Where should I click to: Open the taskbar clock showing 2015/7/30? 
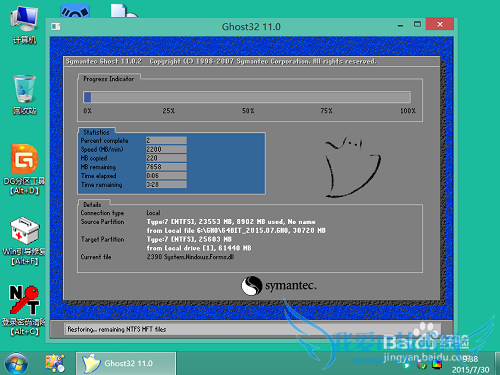pyautogui.click(x=470, y=364)
